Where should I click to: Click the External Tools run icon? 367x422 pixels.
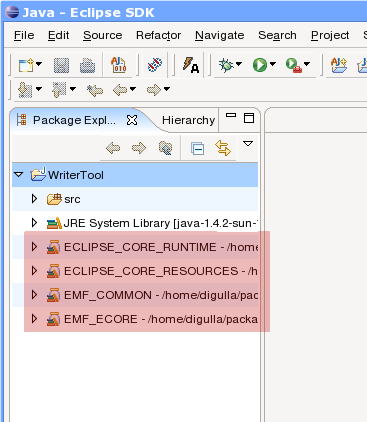(294, 65)
